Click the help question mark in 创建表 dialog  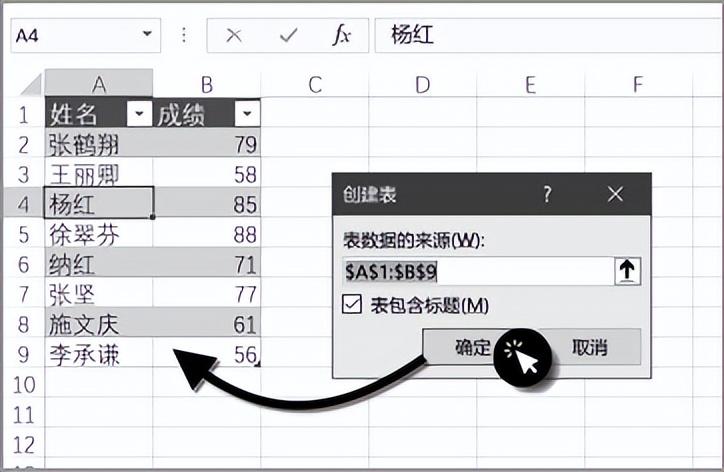547,195
